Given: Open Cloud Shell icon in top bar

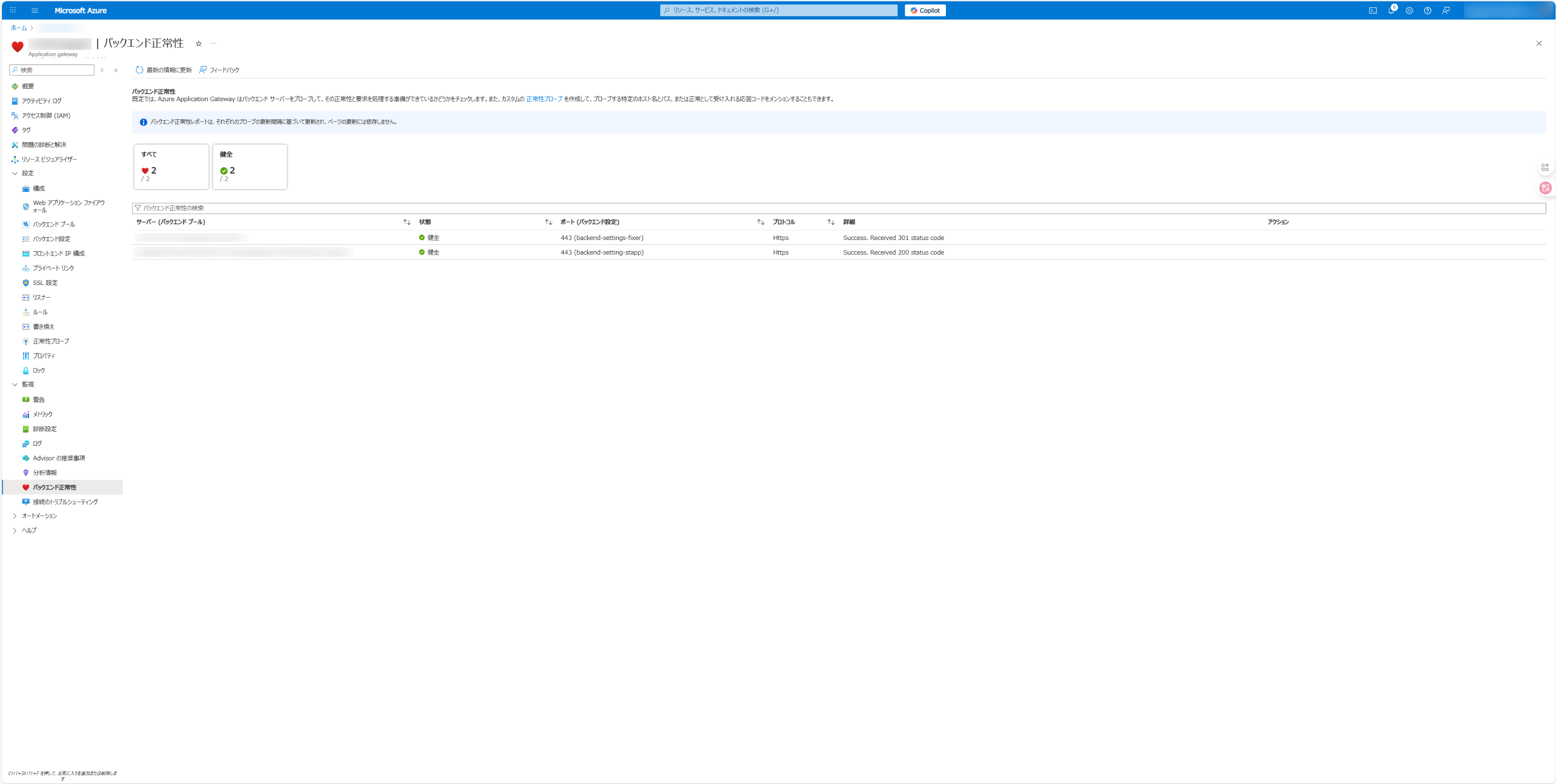Looking at the screenshot, I should pos(1372,10).
